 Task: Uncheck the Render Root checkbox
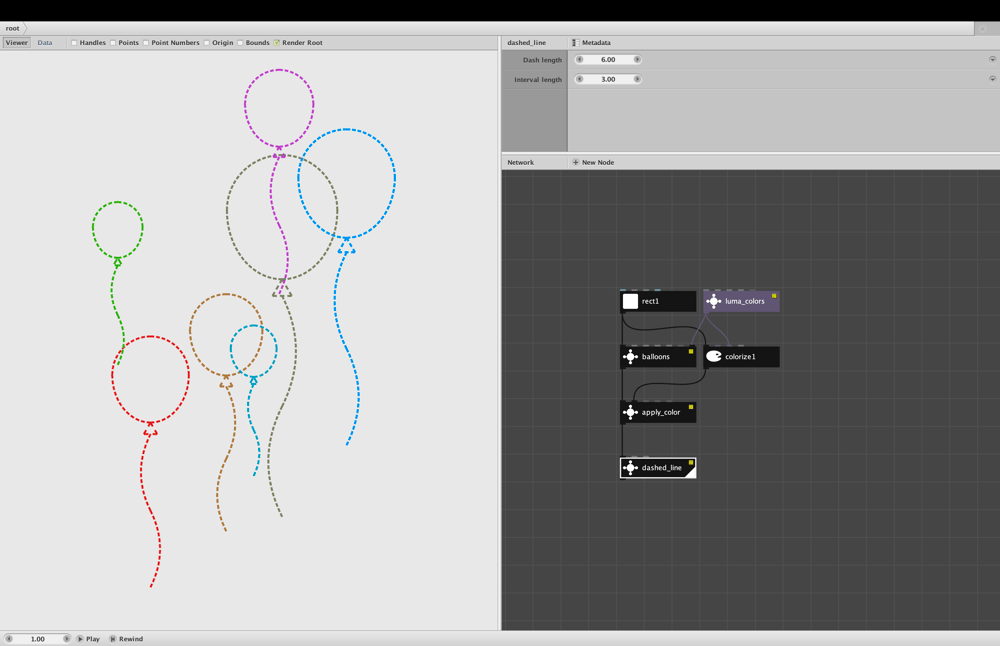(277, 43)
